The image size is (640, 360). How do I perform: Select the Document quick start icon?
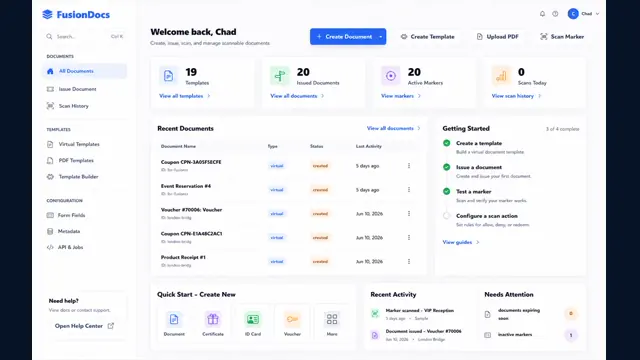(x=174, y=319)
